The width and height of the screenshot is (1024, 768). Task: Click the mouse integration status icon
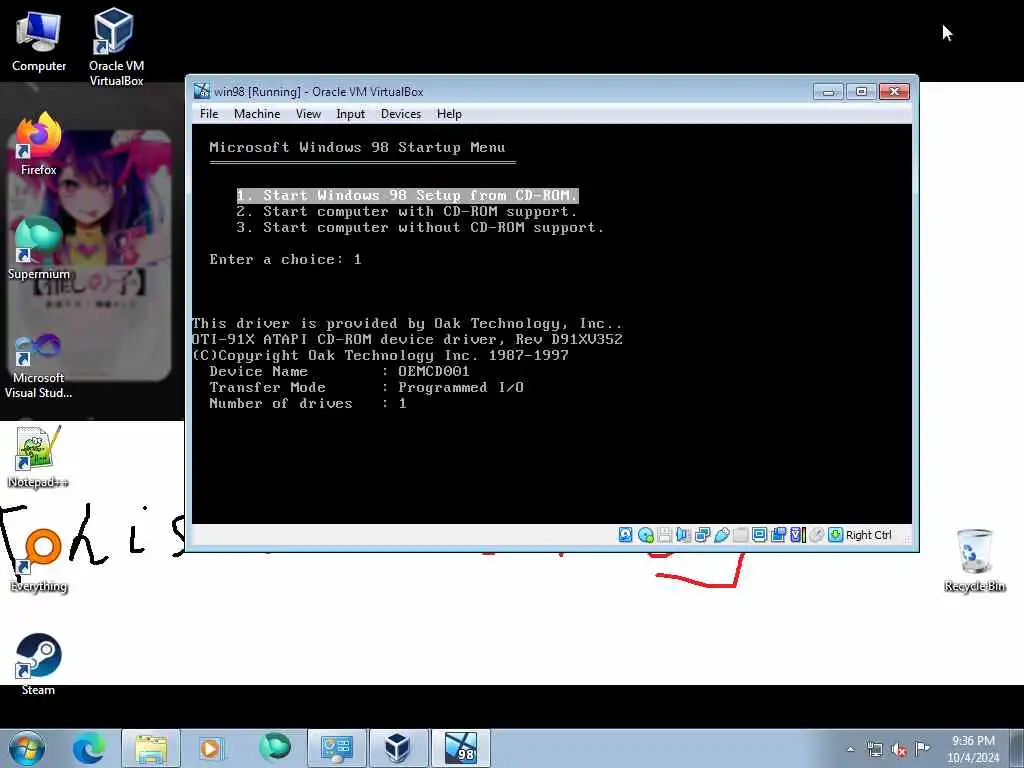pos(816,535)
